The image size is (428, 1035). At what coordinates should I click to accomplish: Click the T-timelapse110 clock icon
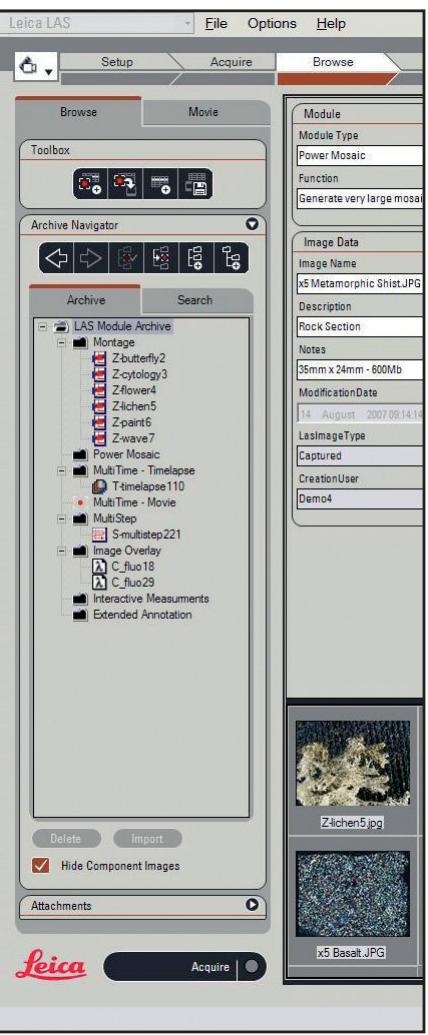99,486
